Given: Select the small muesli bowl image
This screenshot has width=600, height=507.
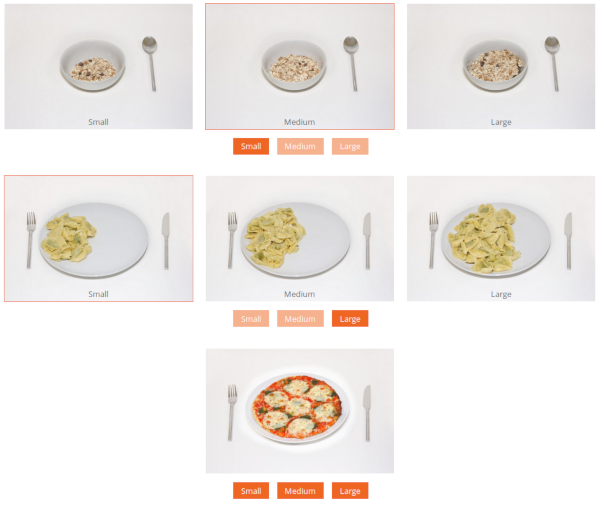Looking at the screenshot, I should coord(99,67).
